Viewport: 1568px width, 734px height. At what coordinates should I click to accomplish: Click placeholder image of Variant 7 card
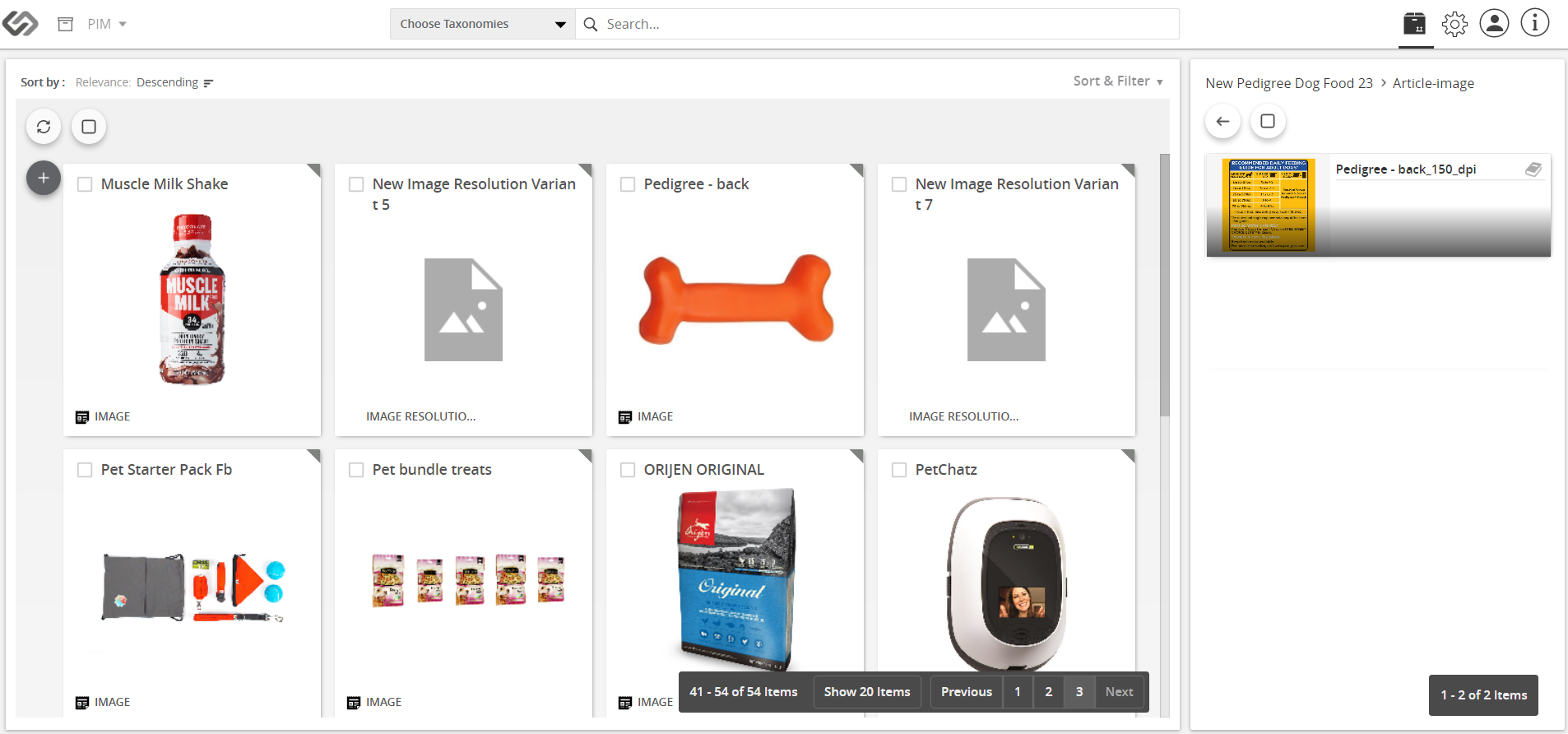(x=1006, y=310)
